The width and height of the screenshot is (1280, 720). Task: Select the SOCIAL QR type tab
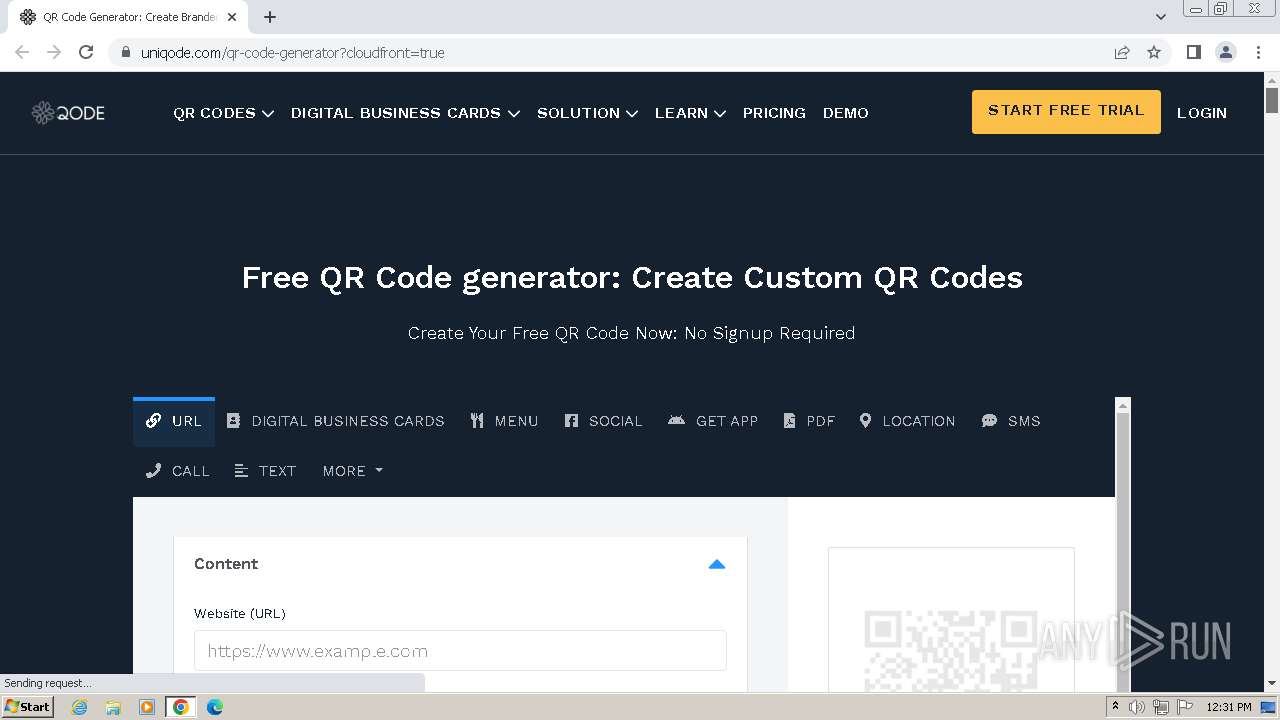(x=603, y=421)
